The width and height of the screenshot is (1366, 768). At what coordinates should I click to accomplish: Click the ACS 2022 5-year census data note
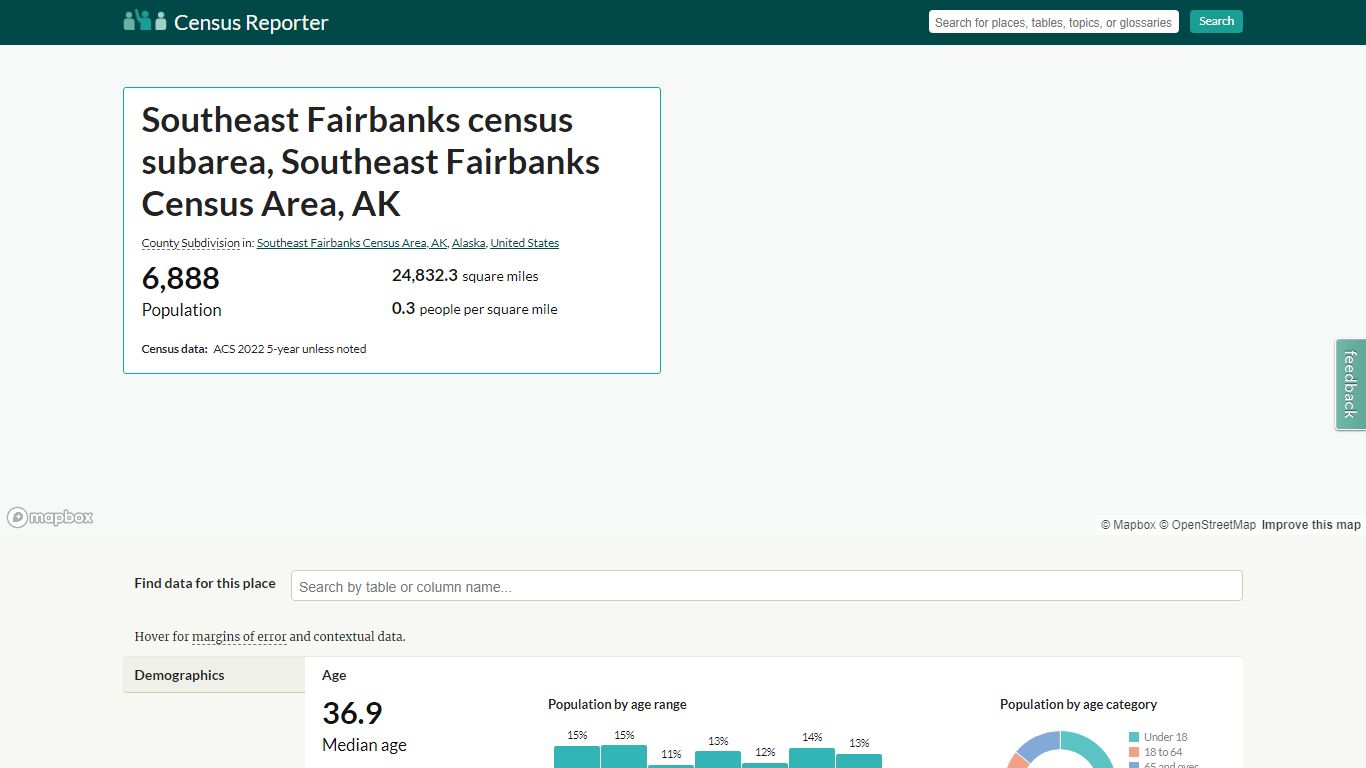tap(290, 349)
